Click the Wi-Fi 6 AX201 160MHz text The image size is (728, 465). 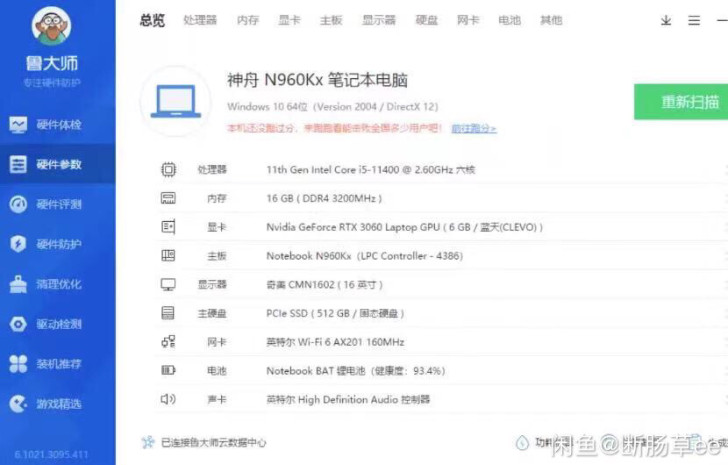[335, 342]
